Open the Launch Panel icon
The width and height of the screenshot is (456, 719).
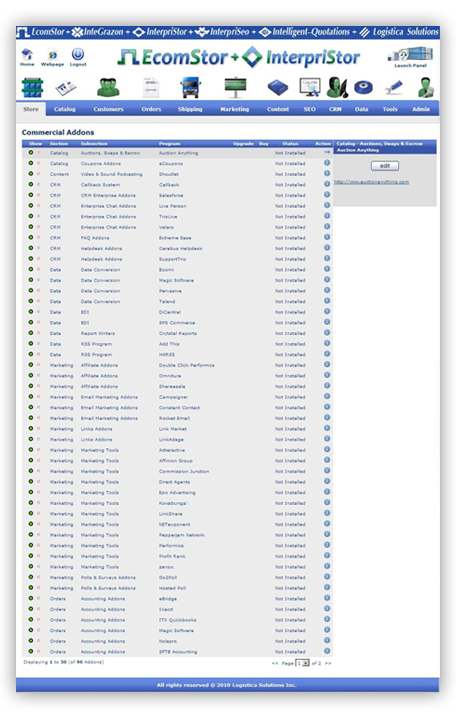pos(410,55)
